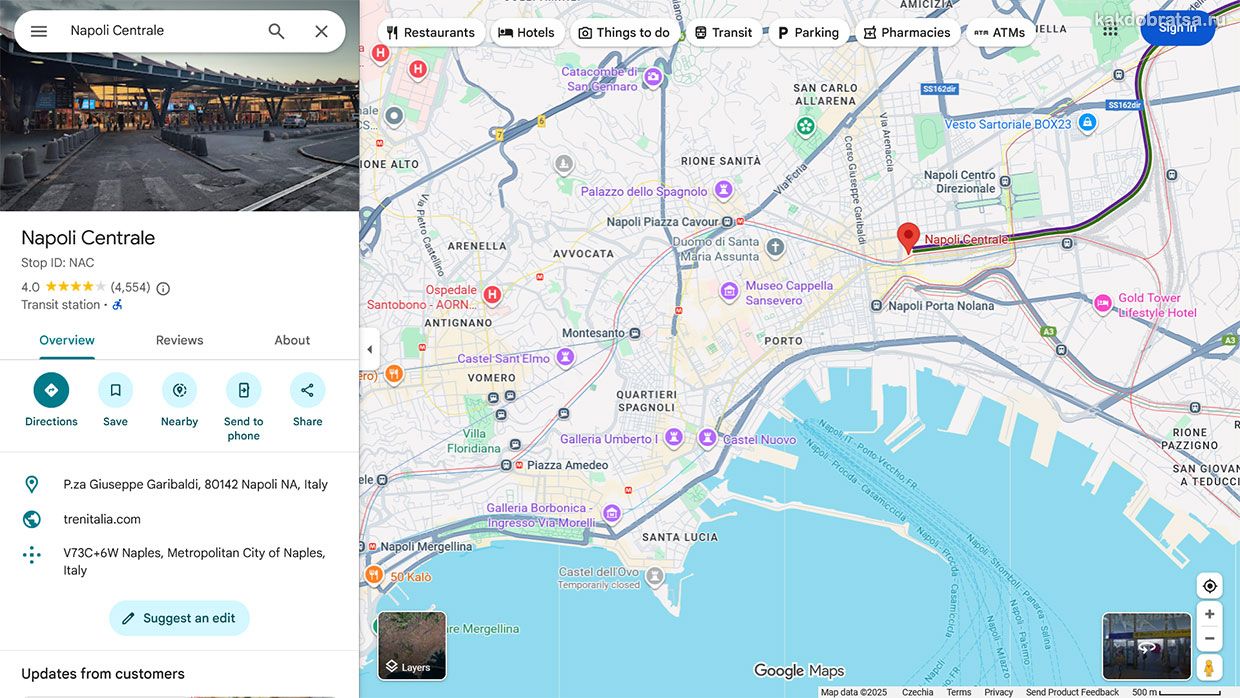Search Nearby places icon
This screenshot has width=1240, height=698.
(x=179, y=390)
